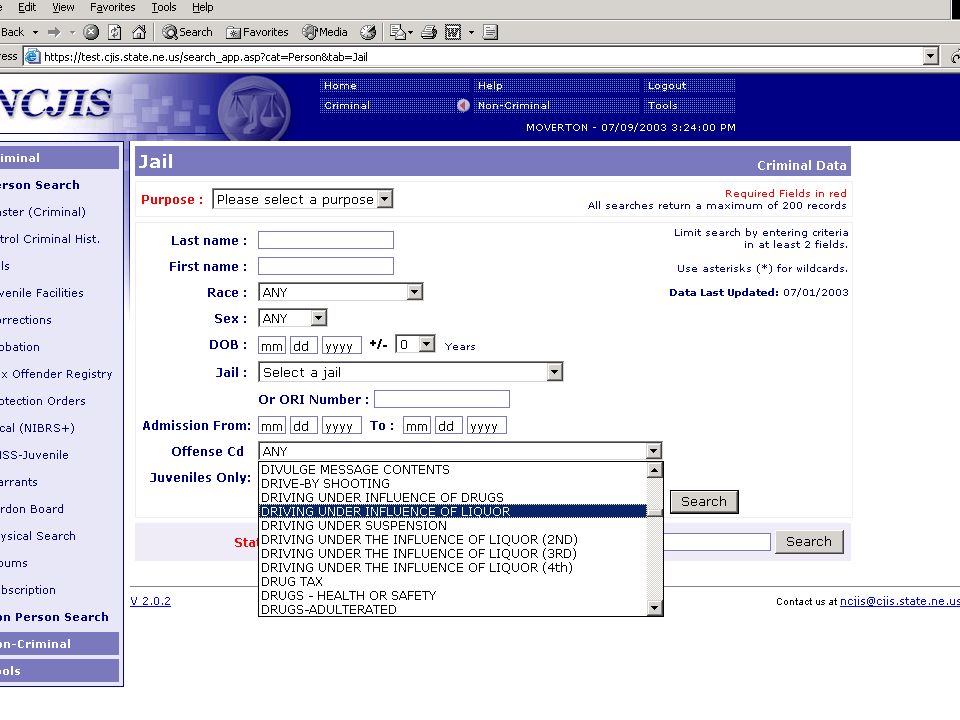Open Protection Orders in sidebar

pos(43,400)
